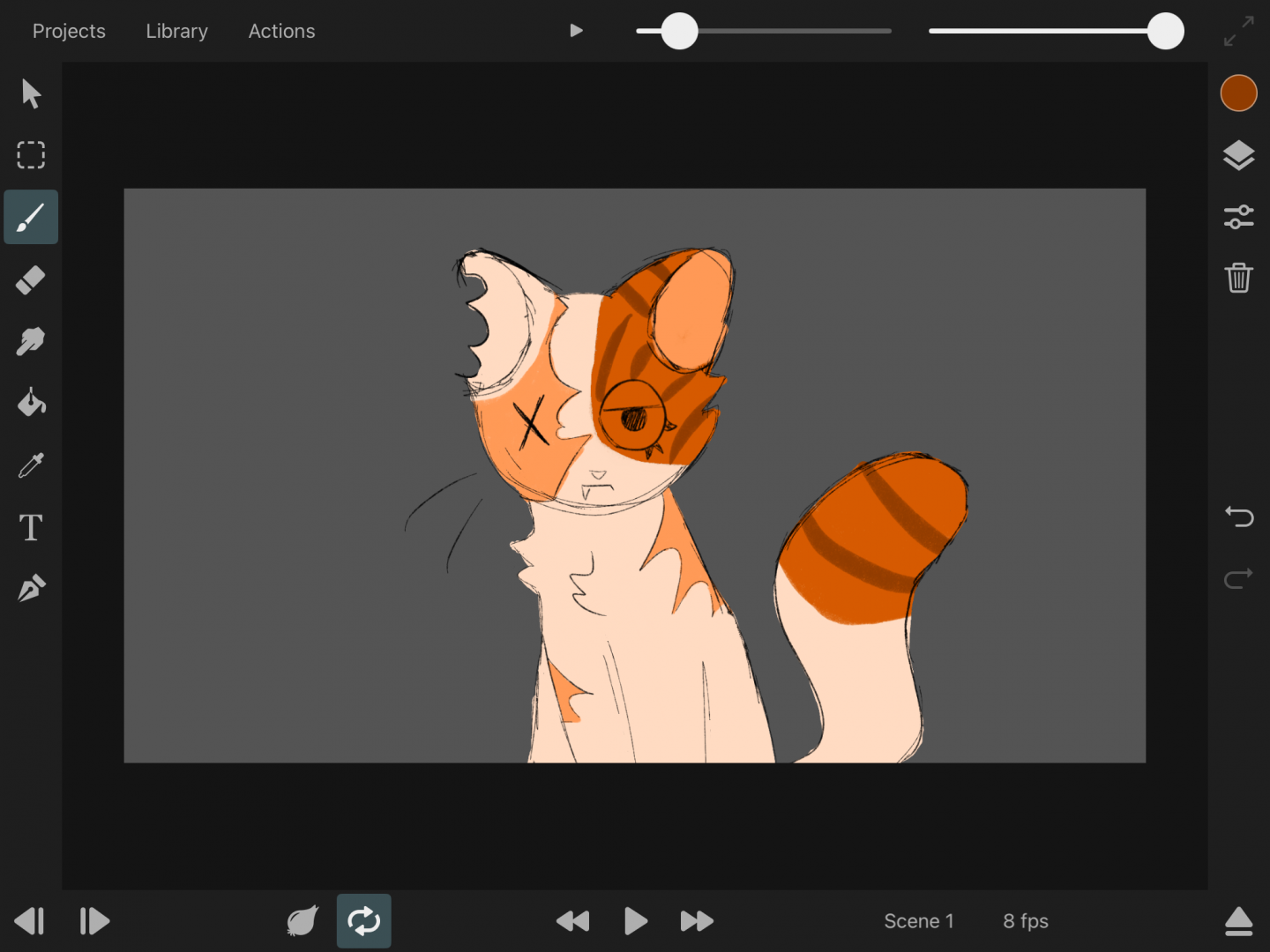
Task: Play the animation
Action: coord(635,921)
